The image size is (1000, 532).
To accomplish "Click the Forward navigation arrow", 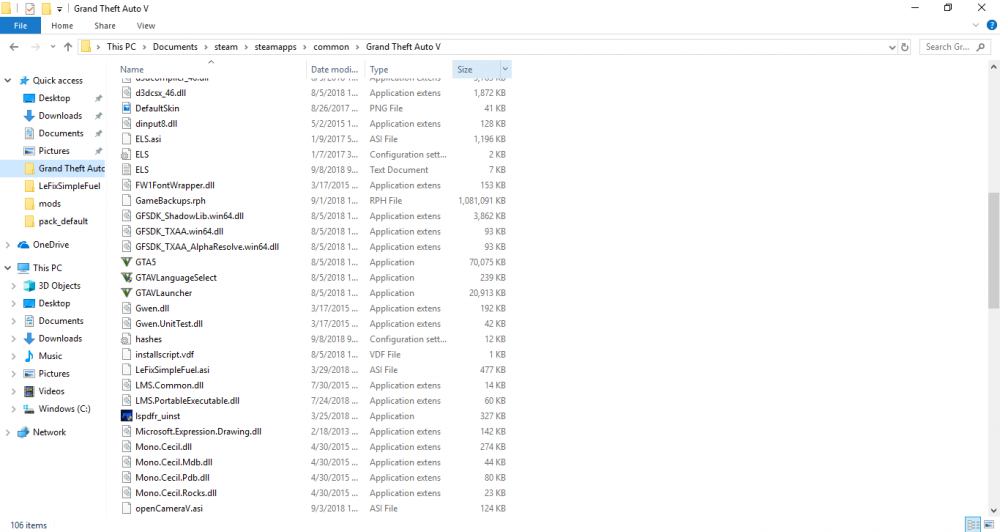I will (36, 47).
